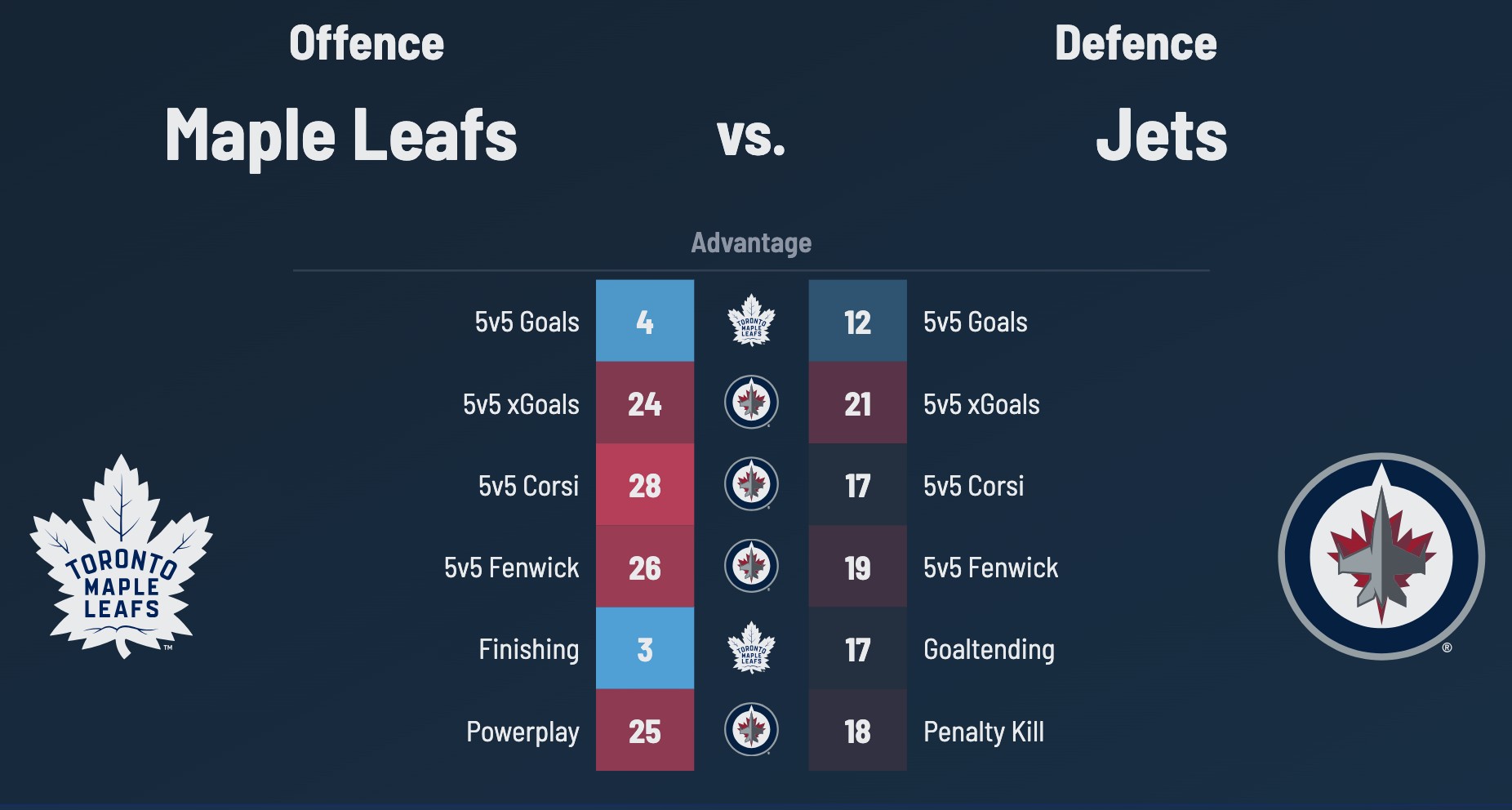Click the Maple Leafs team name title
This screenshot has height=810, width=1512.
341,136
